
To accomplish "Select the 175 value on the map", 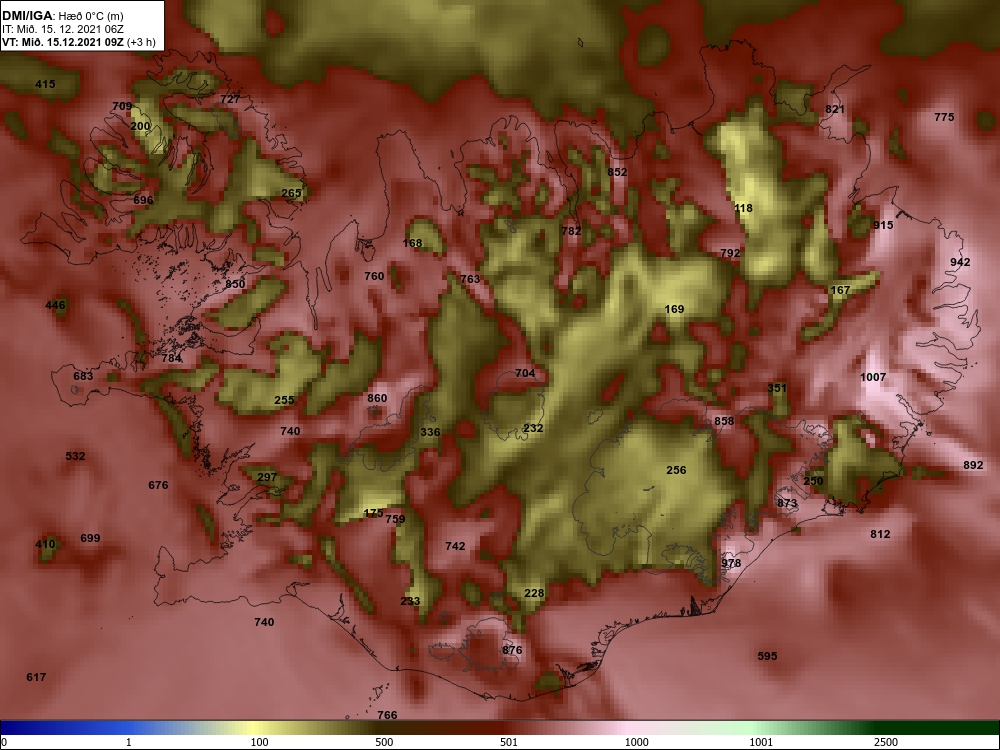I will 373,513.
